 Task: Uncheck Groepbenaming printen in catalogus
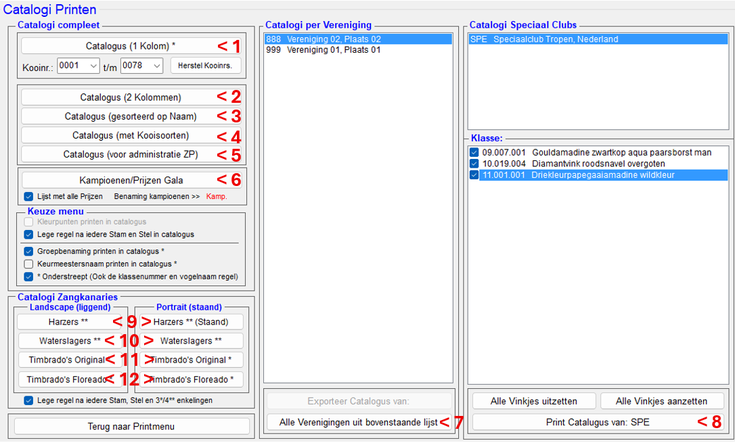pos(28,250)
